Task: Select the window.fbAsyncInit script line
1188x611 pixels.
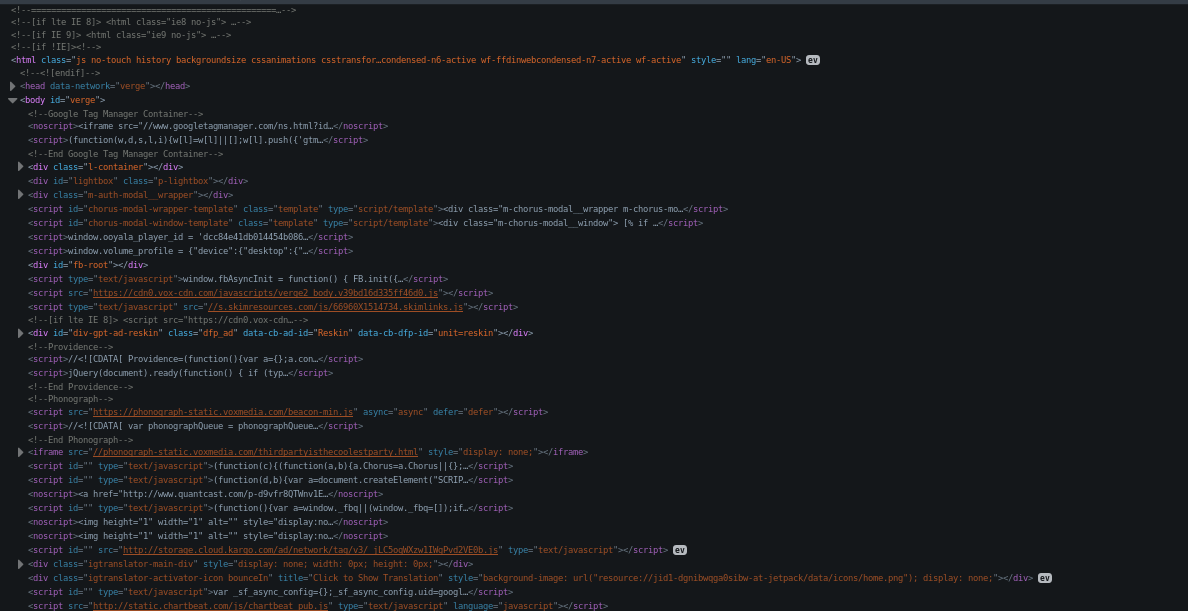Action: point(238,279)
